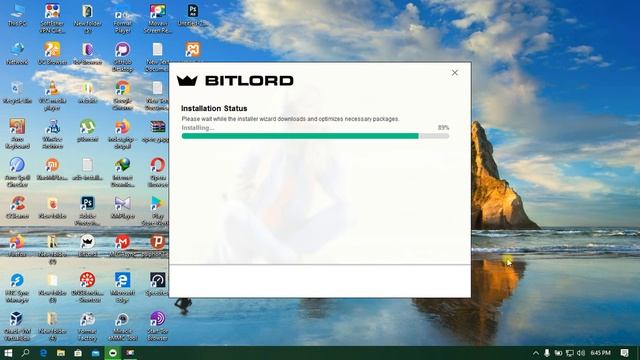Open HTC Sync Manager shortcut
Screen dimensions: 640x360
(17, 287)
